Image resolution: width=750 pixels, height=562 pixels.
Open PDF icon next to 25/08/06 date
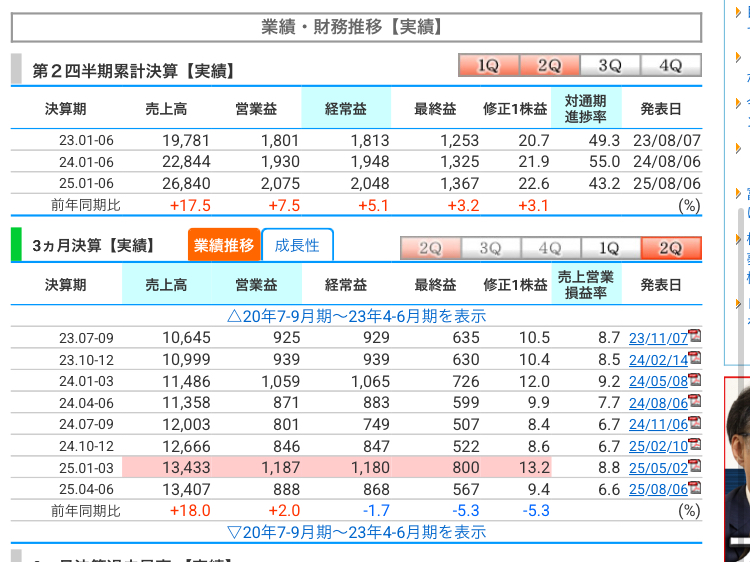click(x=695, y=488)
